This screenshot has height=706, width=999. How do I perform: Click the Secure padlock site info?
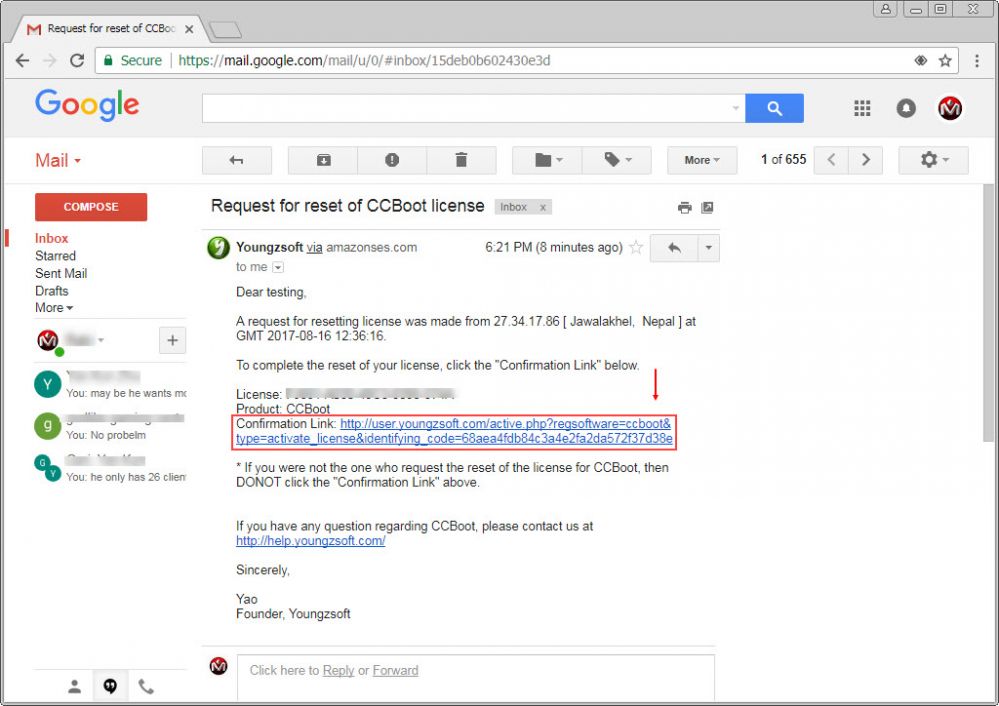click(x=133, y=61)
